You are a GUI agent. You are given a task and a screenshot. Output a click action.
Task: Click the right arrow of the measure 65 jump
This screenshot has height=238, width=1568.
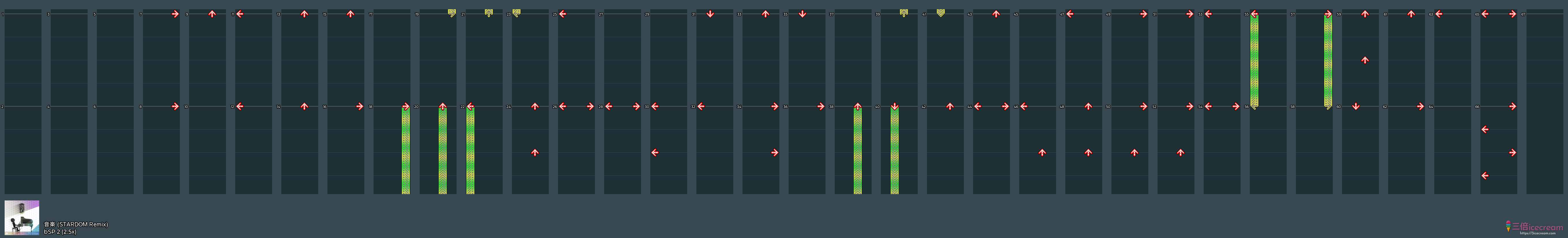point(1513,14)
